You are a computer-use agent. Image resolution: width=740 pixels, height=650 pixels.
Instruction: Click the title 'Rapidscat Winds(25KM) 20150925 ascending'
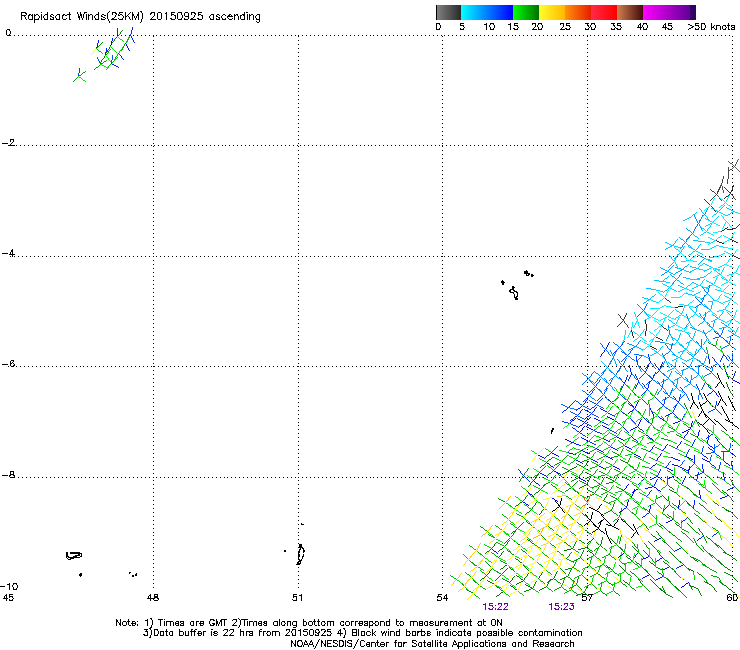coord(140,17)
